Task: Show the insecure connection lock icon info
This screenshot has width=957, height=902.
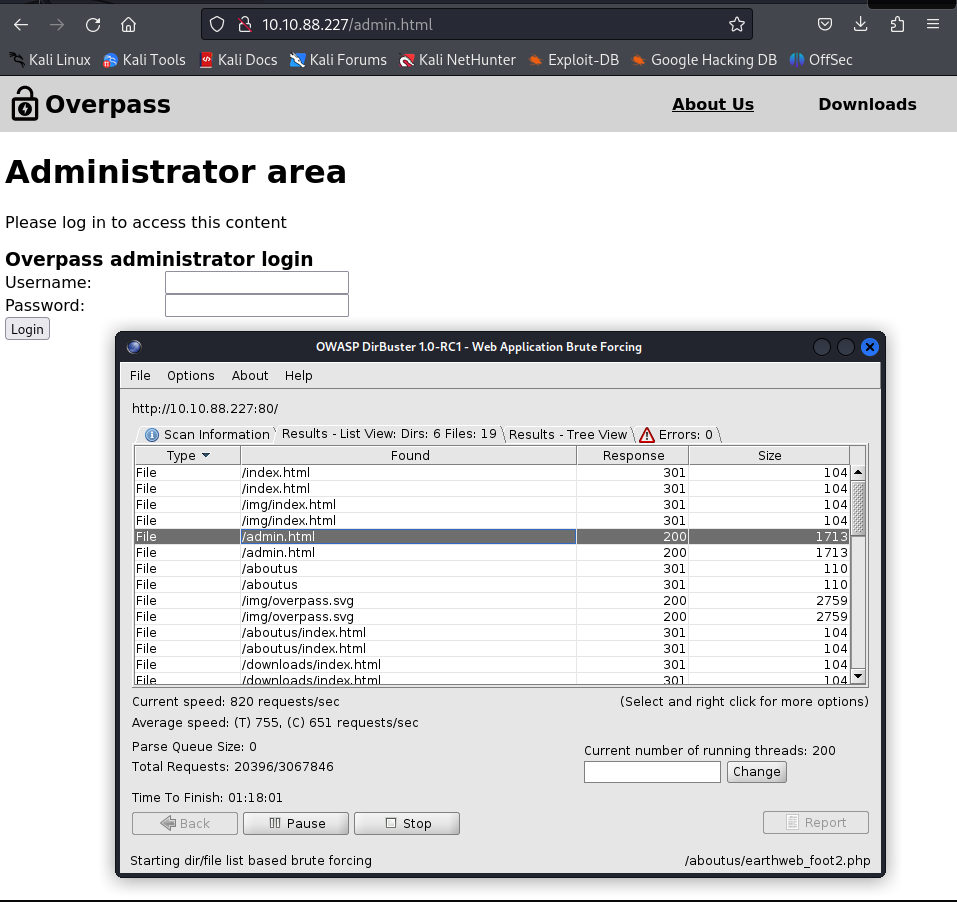Action: point(245,24)
